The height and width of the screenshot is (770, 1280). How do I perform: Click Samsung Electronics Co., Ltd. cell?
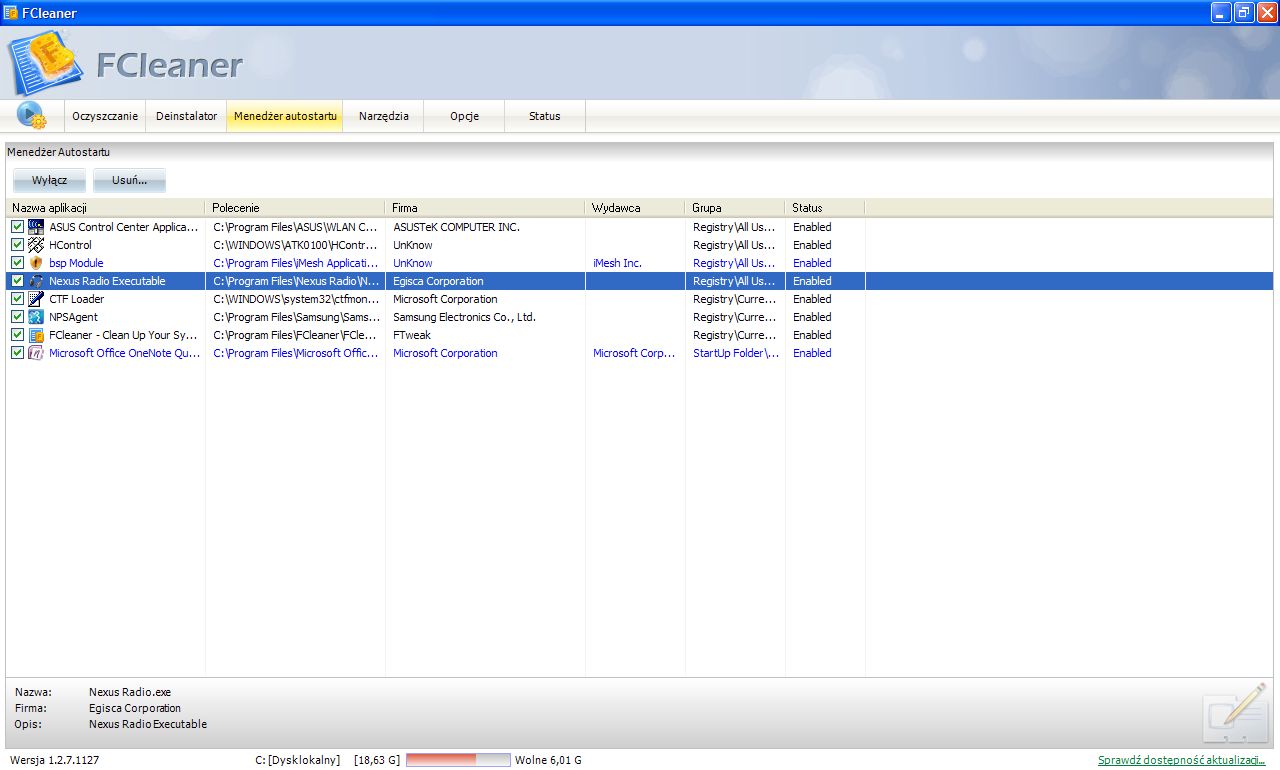pos(464,317)
